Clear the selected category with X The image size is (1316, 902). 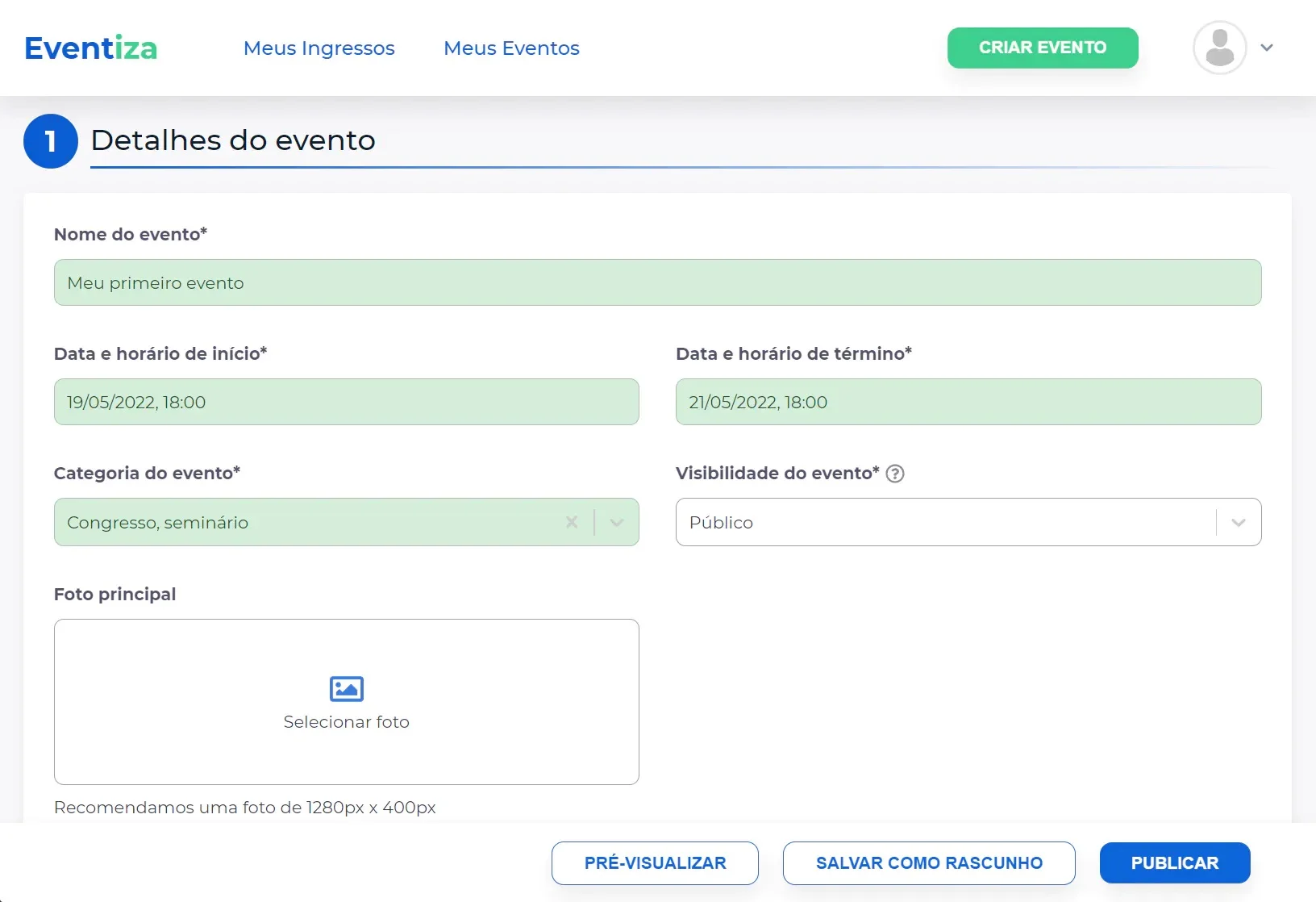coord(572,522)
